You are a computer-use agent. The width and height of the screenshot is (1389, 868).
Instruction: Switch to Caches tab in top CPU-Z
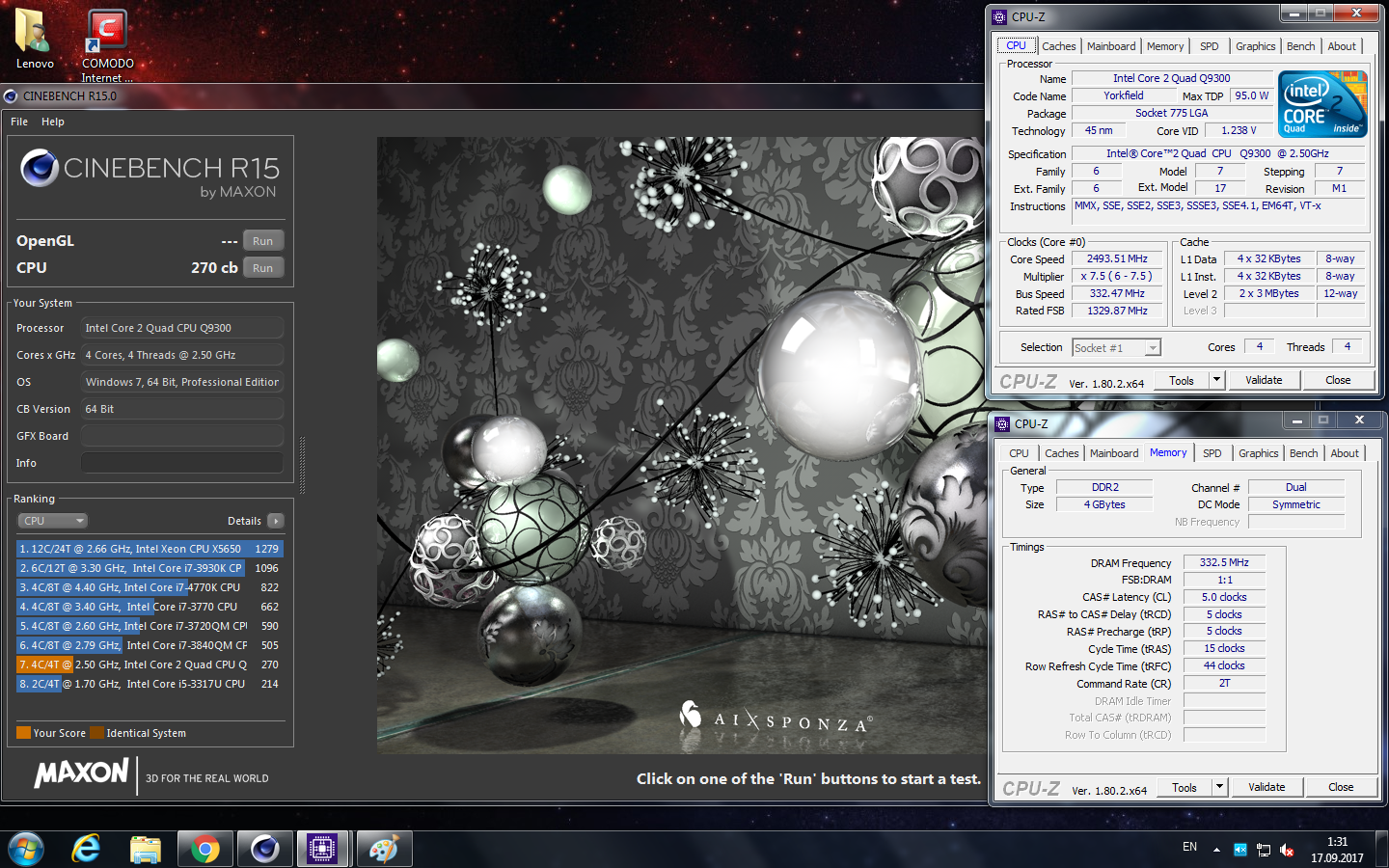tap(1059, 46)
